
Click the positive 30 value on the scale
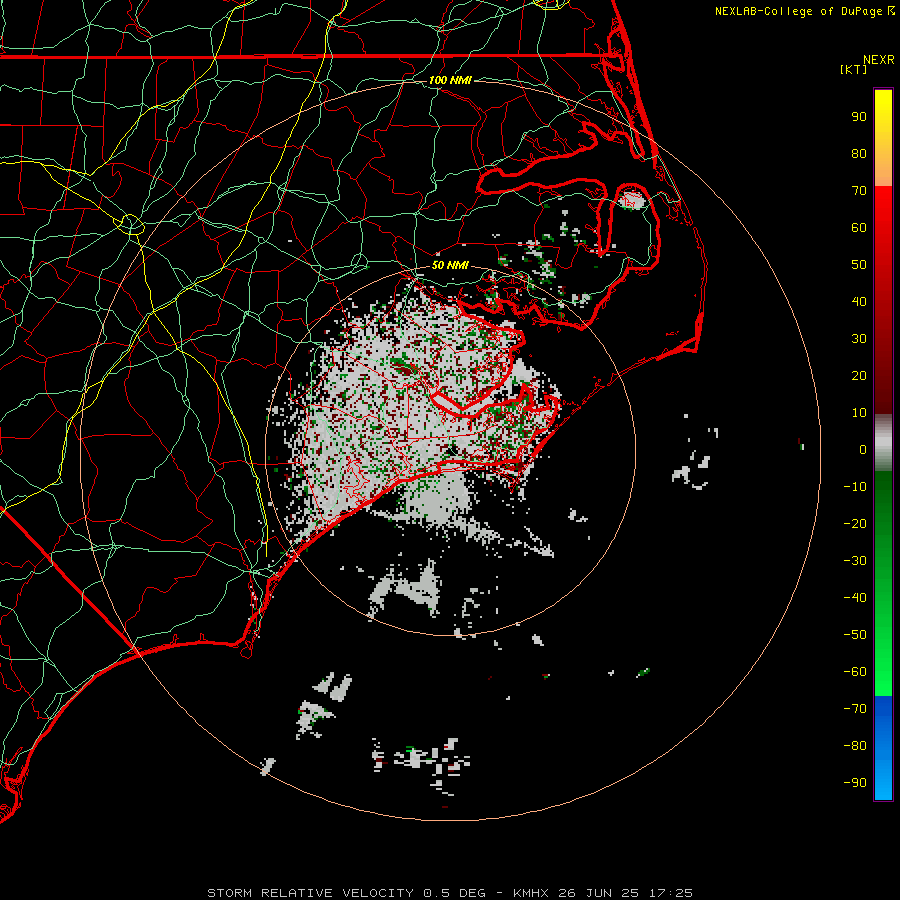tap(859, 339)
